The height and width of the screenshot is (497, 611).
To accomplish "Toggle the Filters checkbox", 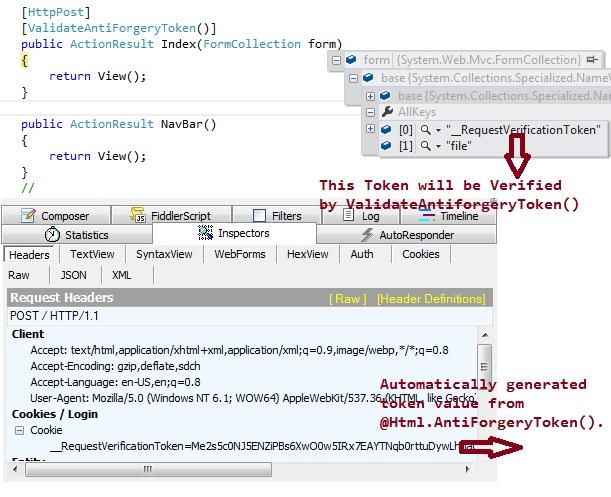I will (259, 216).
